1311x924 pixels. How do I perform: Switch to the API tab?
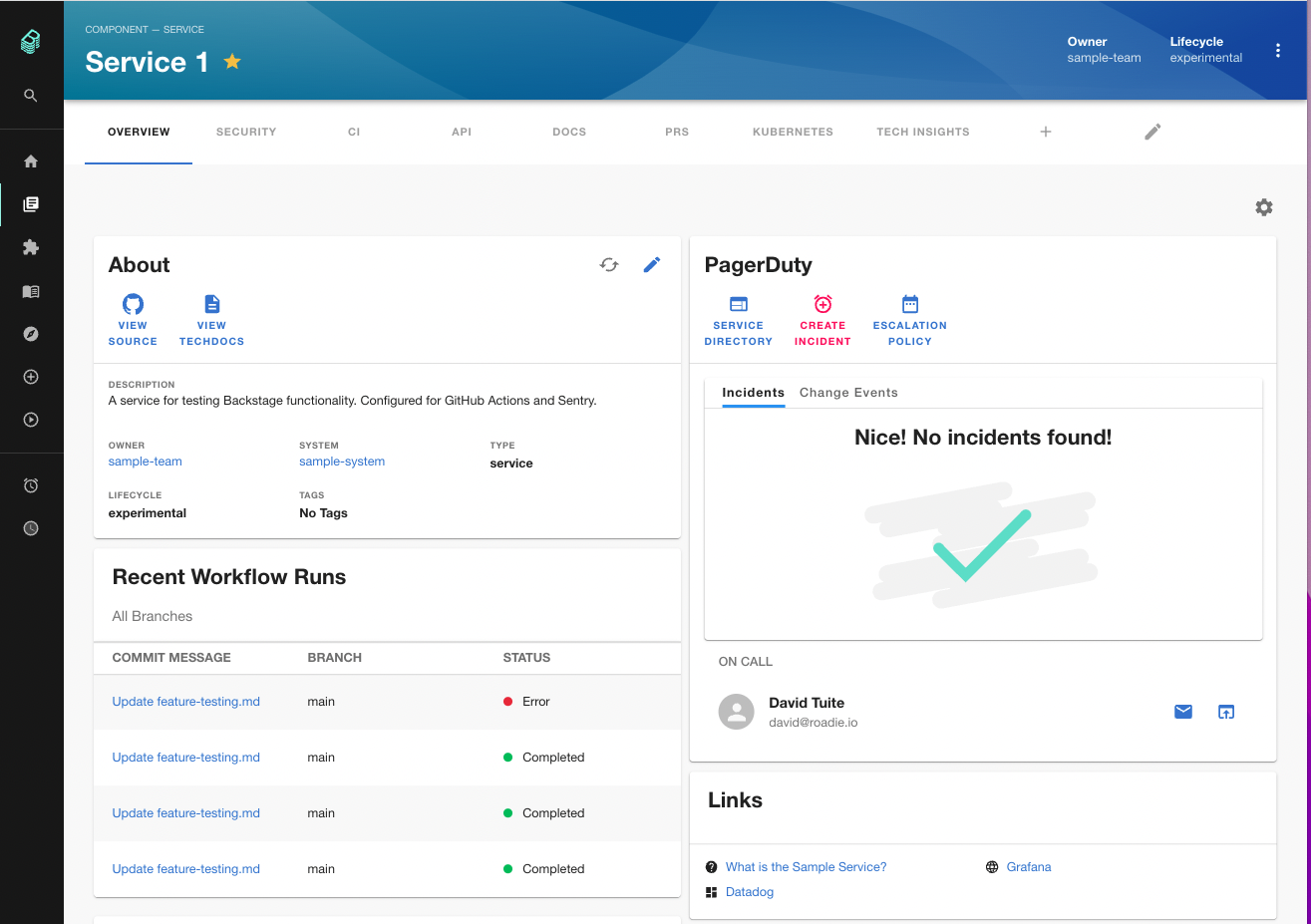pyautogui.click(x=462, y=132)
